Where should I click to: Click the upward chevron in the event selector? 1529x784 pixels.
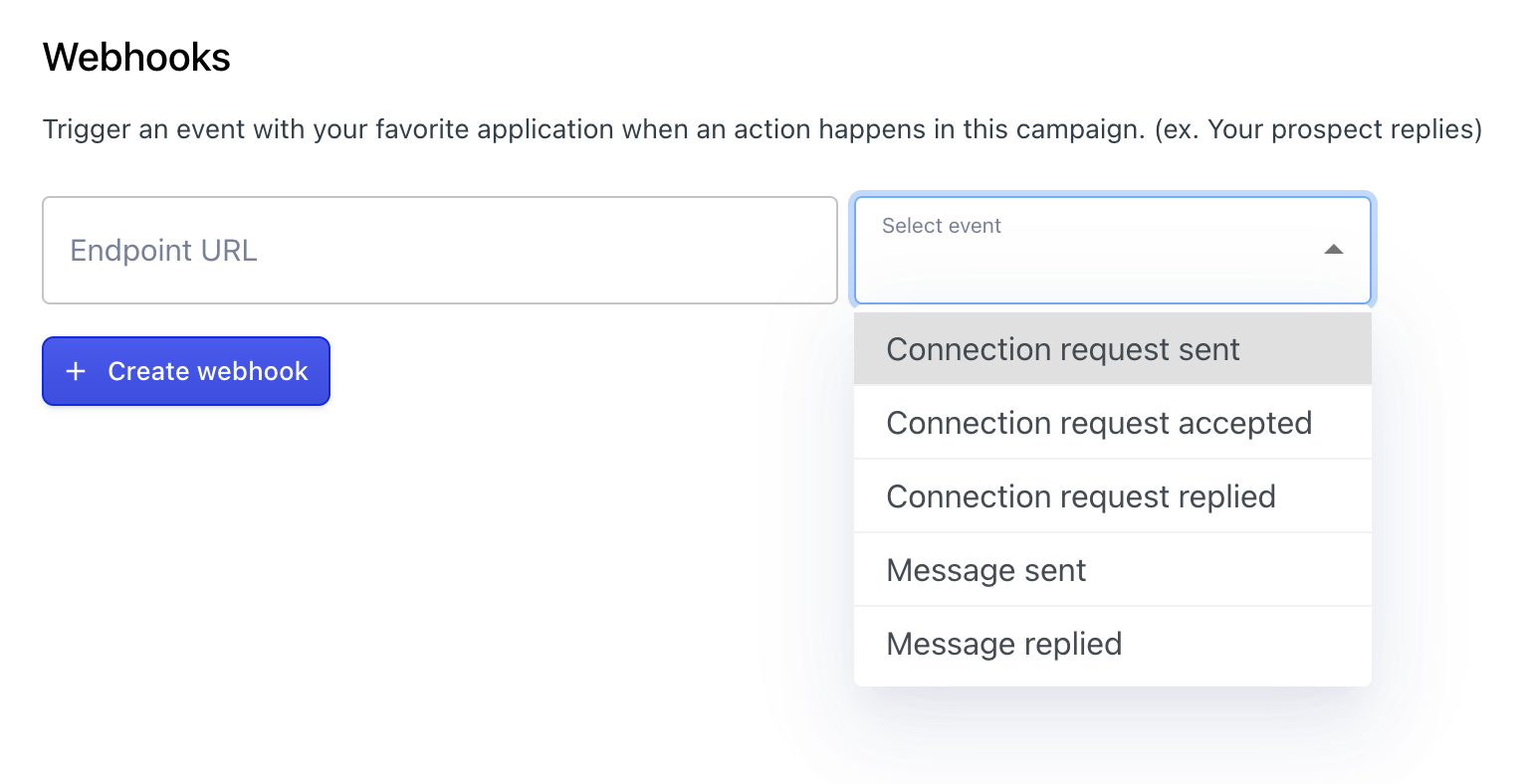[x=1333, y=250]
